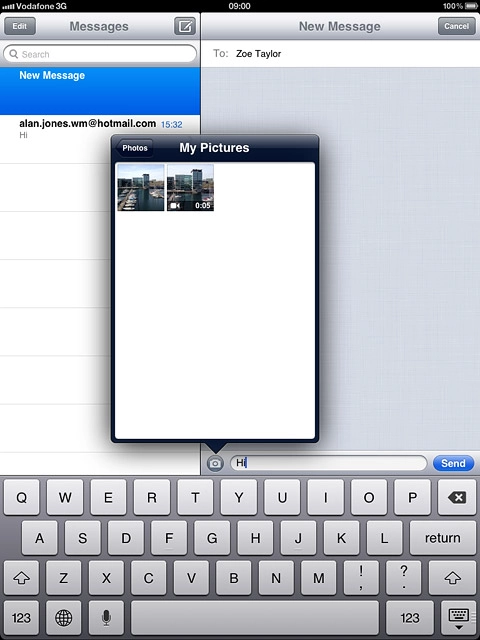Select the marina photo thumbnail
The width and height of the screenshot is (480, 640).
(x=141, y=187)
